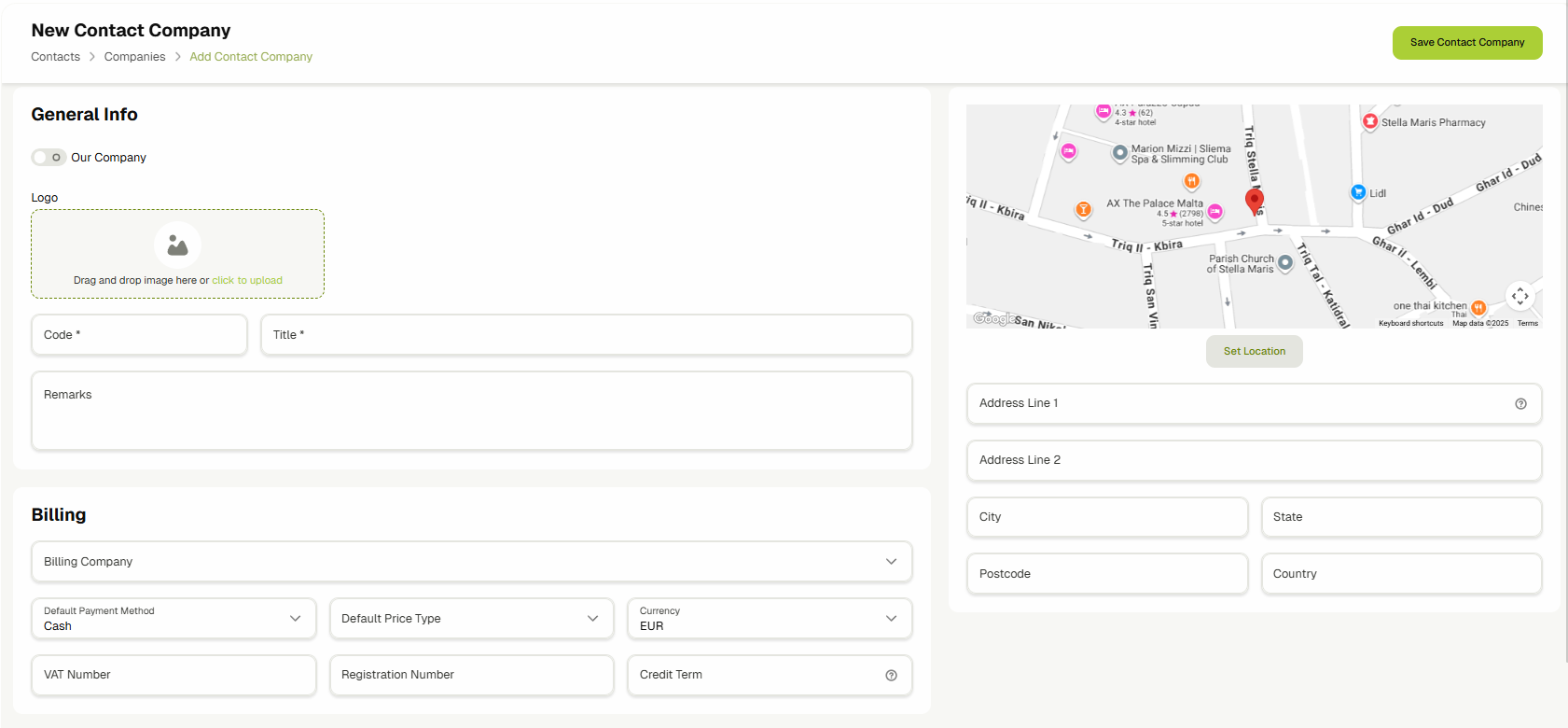The image size is (1568, 728).
Task: Toggle fullscreen map view icon
Action: 1519,296
